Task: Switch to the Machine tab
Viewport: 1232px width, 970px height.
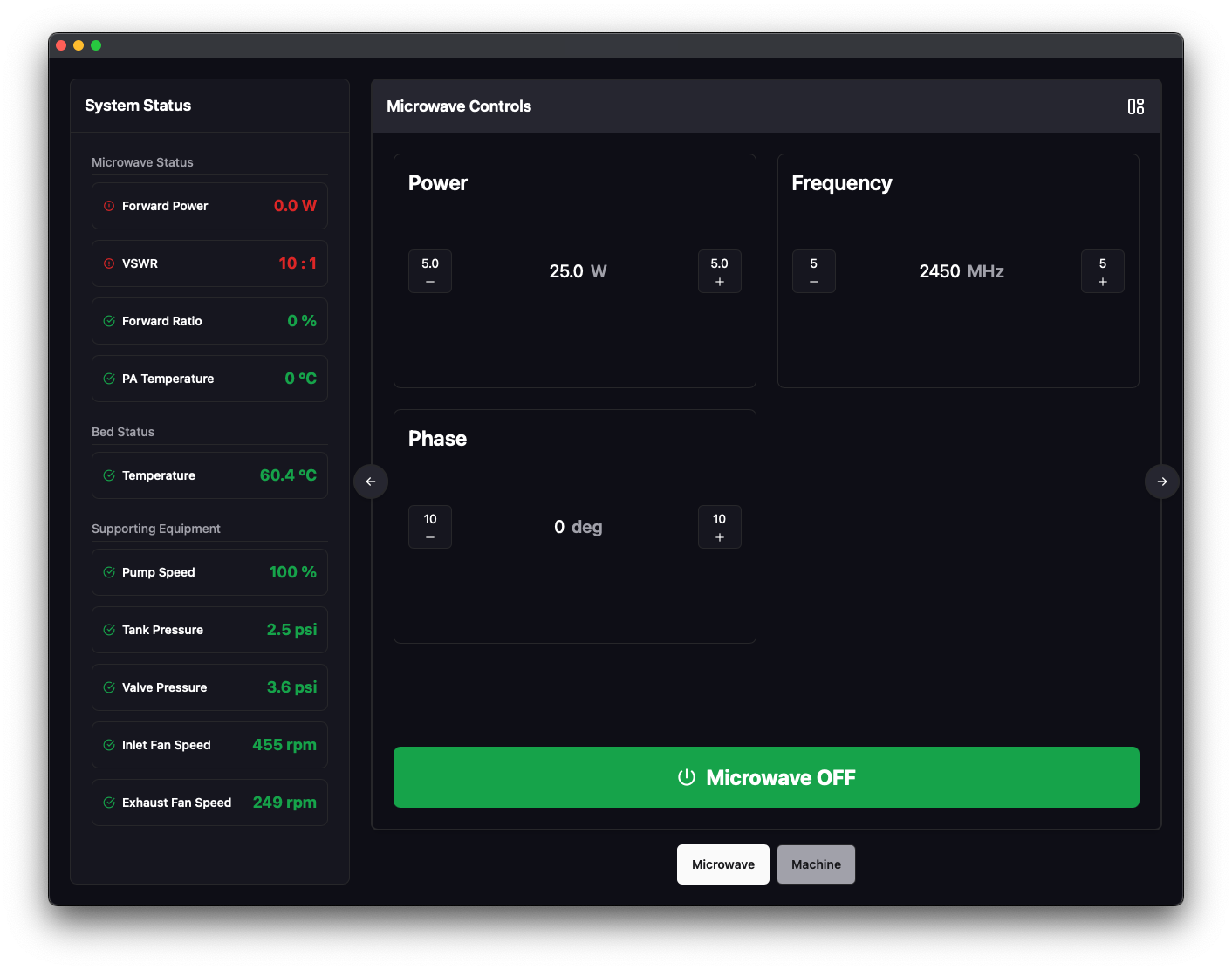Action: [x=816, y=864]
